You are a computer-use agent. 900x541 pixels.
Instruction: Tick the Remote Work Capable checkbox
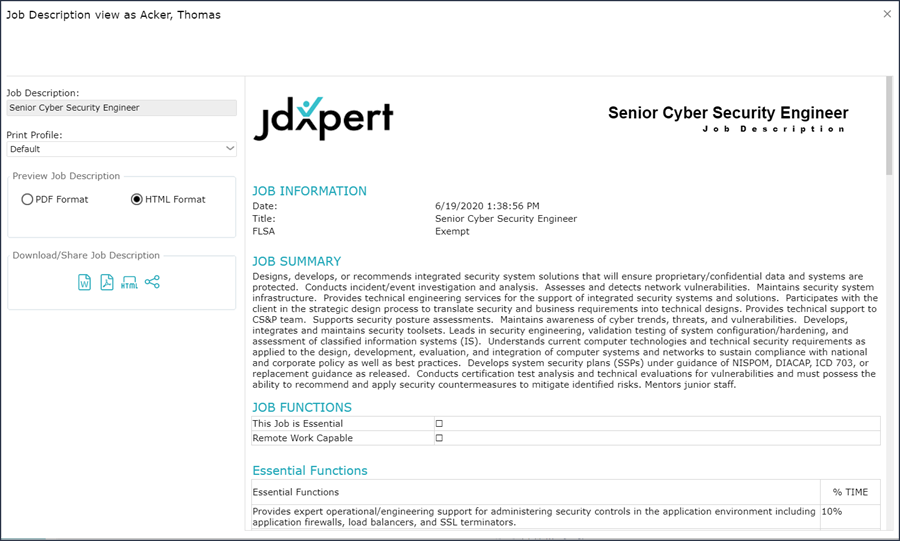click(439, 438)
